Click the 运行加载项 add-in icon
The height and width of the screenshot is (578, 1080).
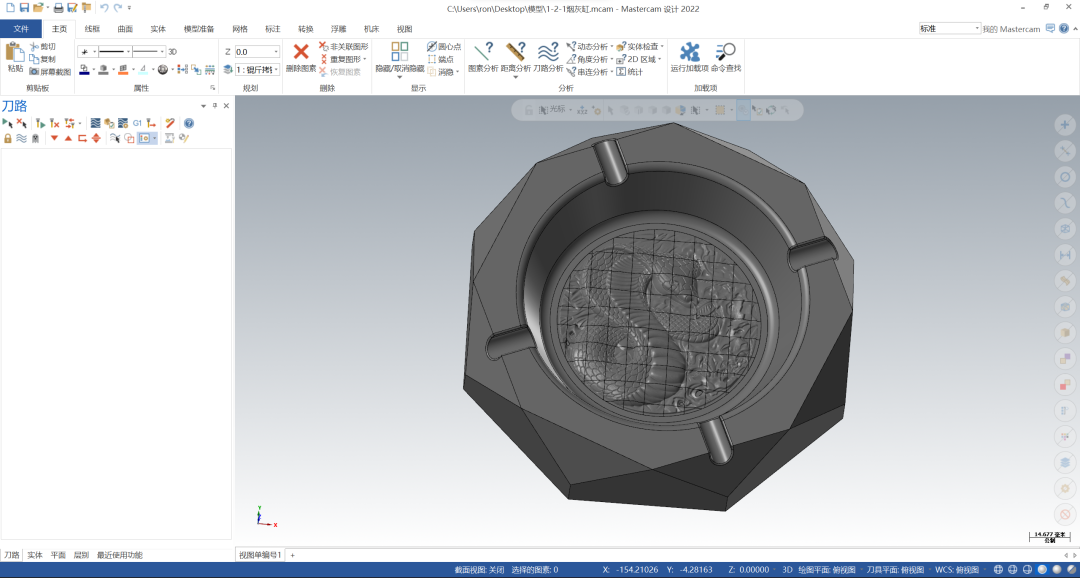click(689, 52)
